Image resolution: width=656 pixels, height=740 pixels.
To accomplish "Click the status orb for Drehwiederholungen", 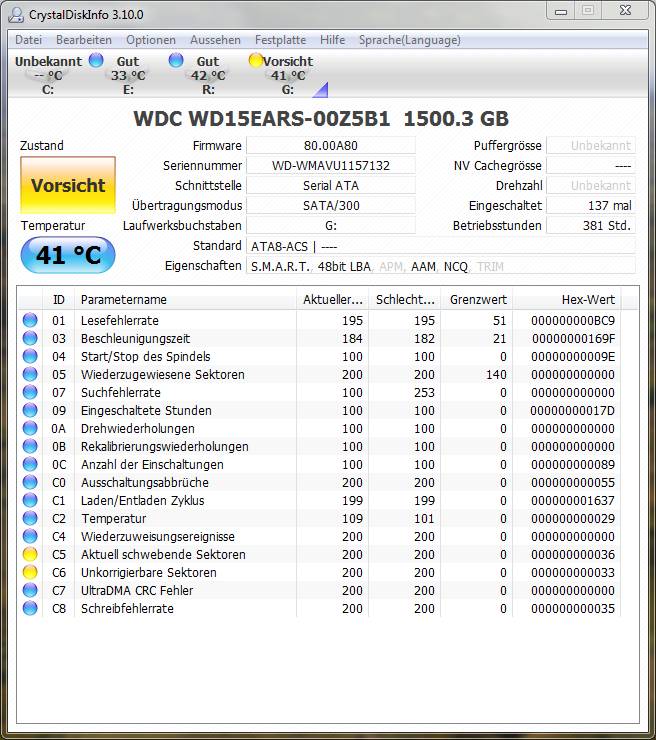I will pyautogui.click(x=30, y=429).
